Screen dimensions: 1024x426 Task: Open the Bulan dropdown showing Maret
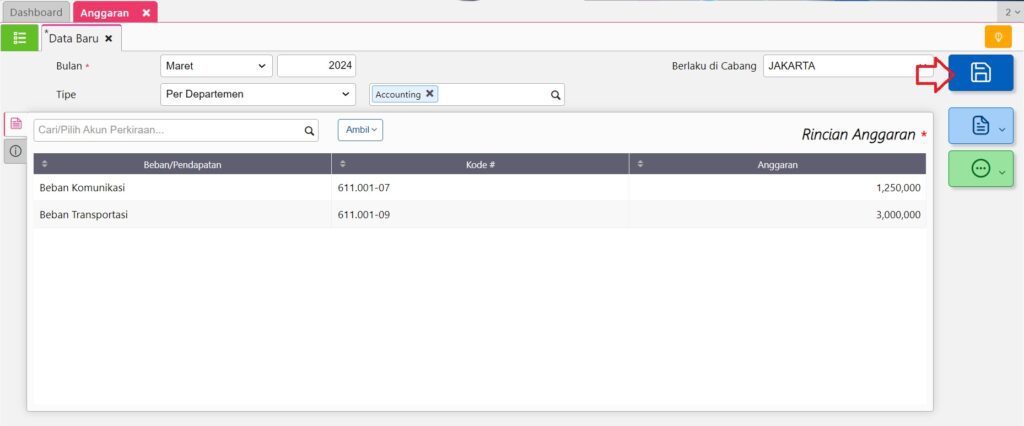(216, 66)
